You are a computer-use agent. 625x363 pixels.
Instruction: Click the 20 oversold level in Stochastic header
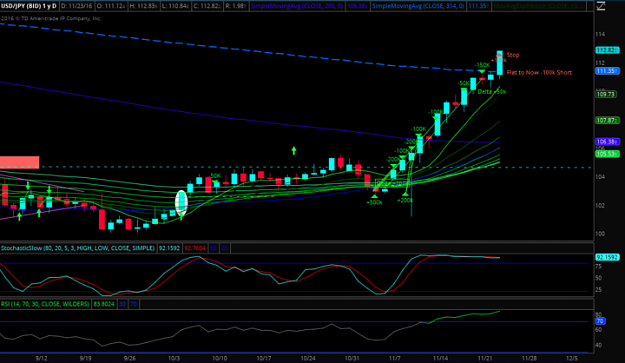pyautogui.click(x=225, y=248)
